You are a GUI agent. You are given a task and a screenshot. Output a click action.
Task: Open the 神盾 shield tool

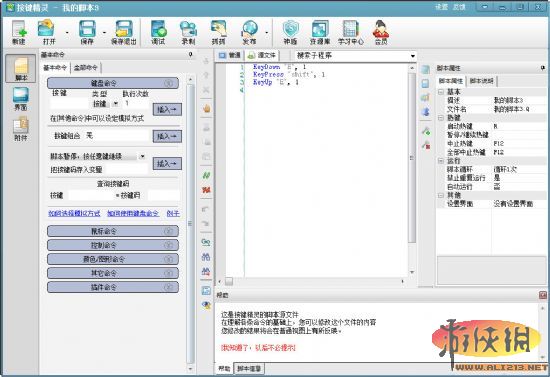[290, 32]
